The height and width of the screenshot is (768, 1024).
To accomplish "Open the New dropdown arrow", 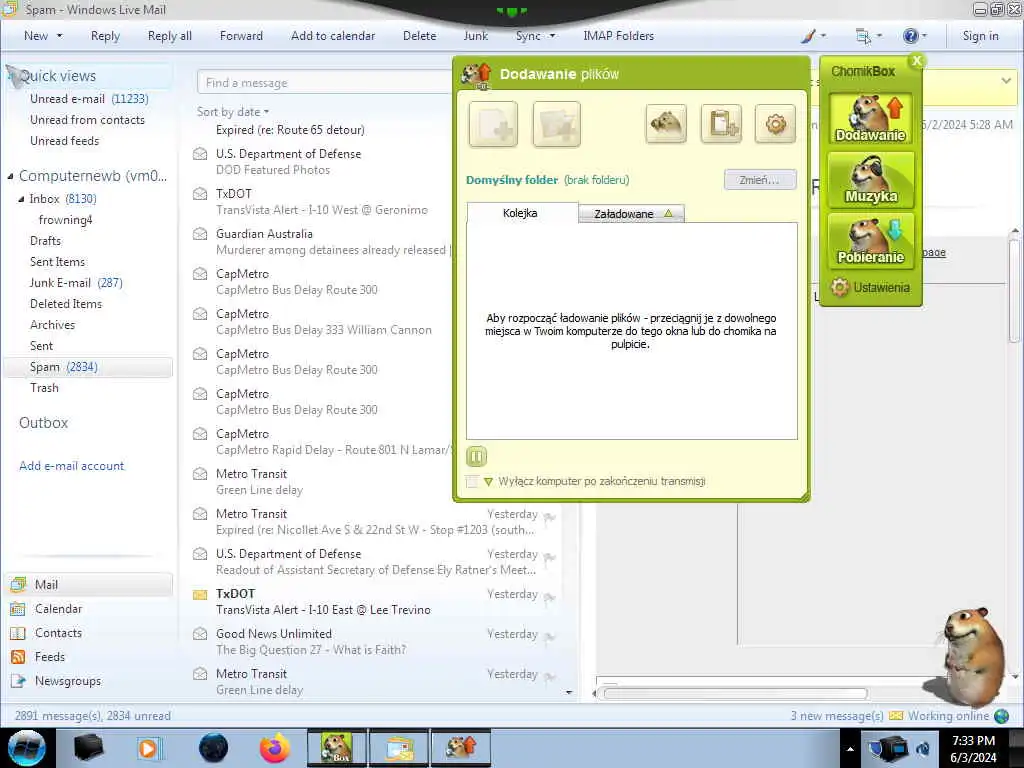I will click(59, 36).
